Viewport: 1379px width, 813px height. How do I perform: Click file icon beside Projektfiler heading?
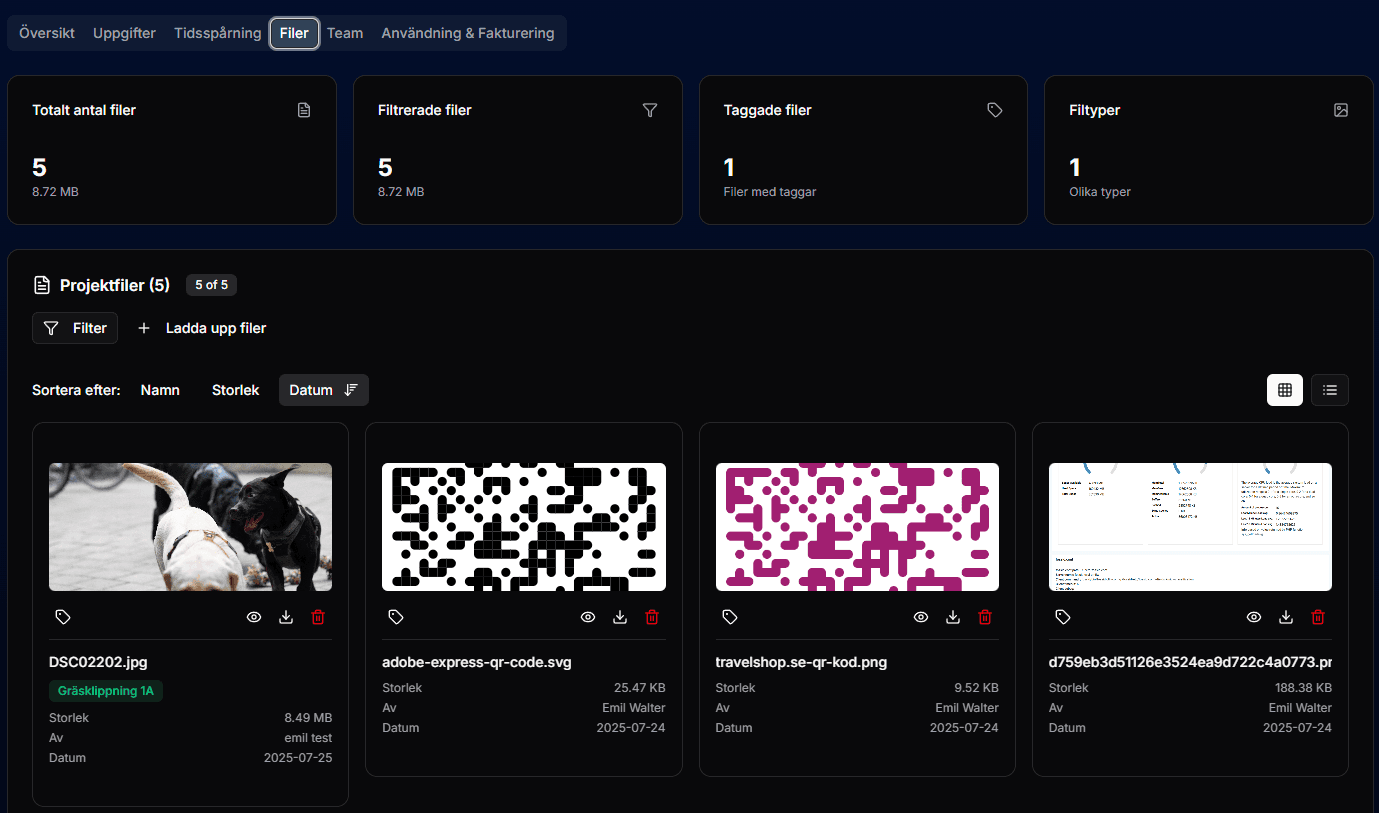(x=42, y=286)
